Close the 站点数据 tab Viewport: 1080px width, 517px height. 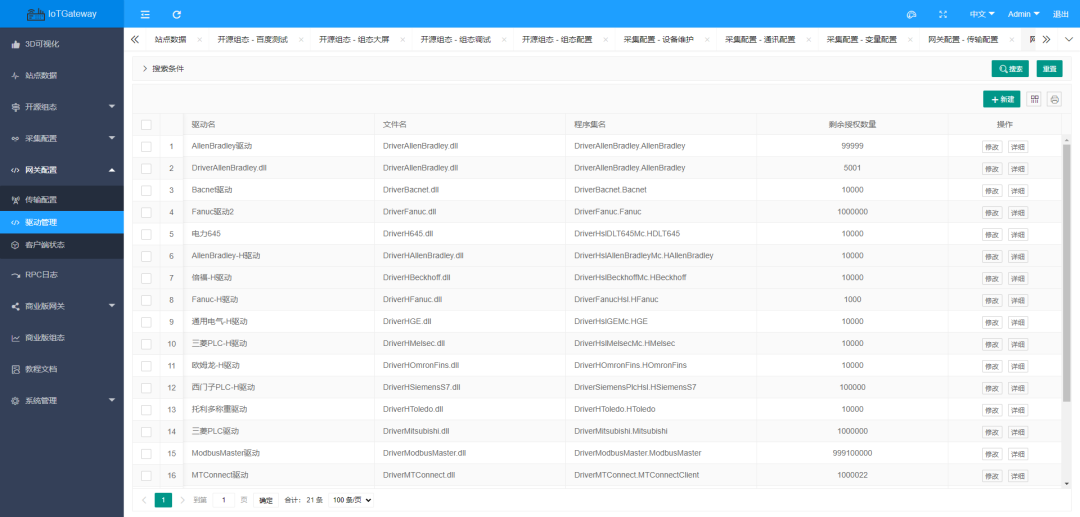[x=200, y=40]
